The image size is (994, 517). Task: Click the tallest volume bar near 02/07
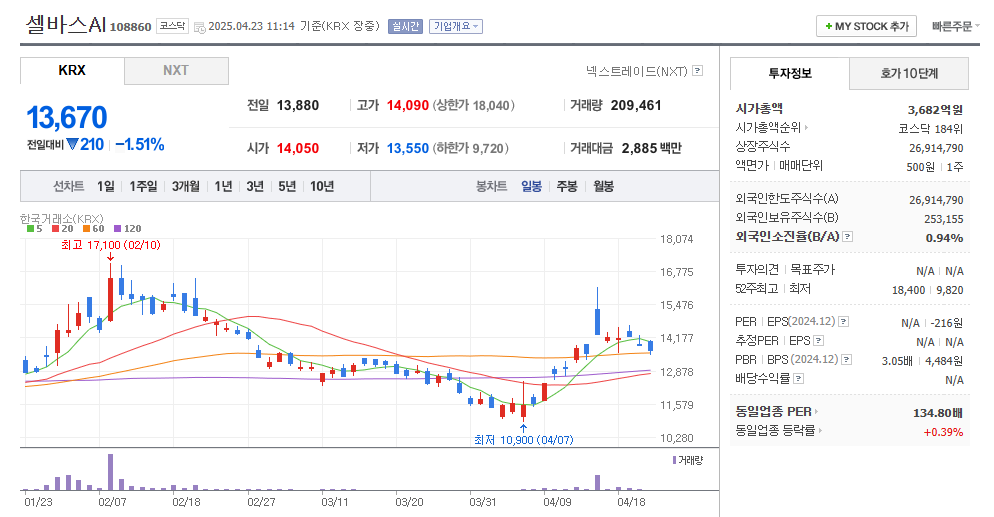click(110, 472)
